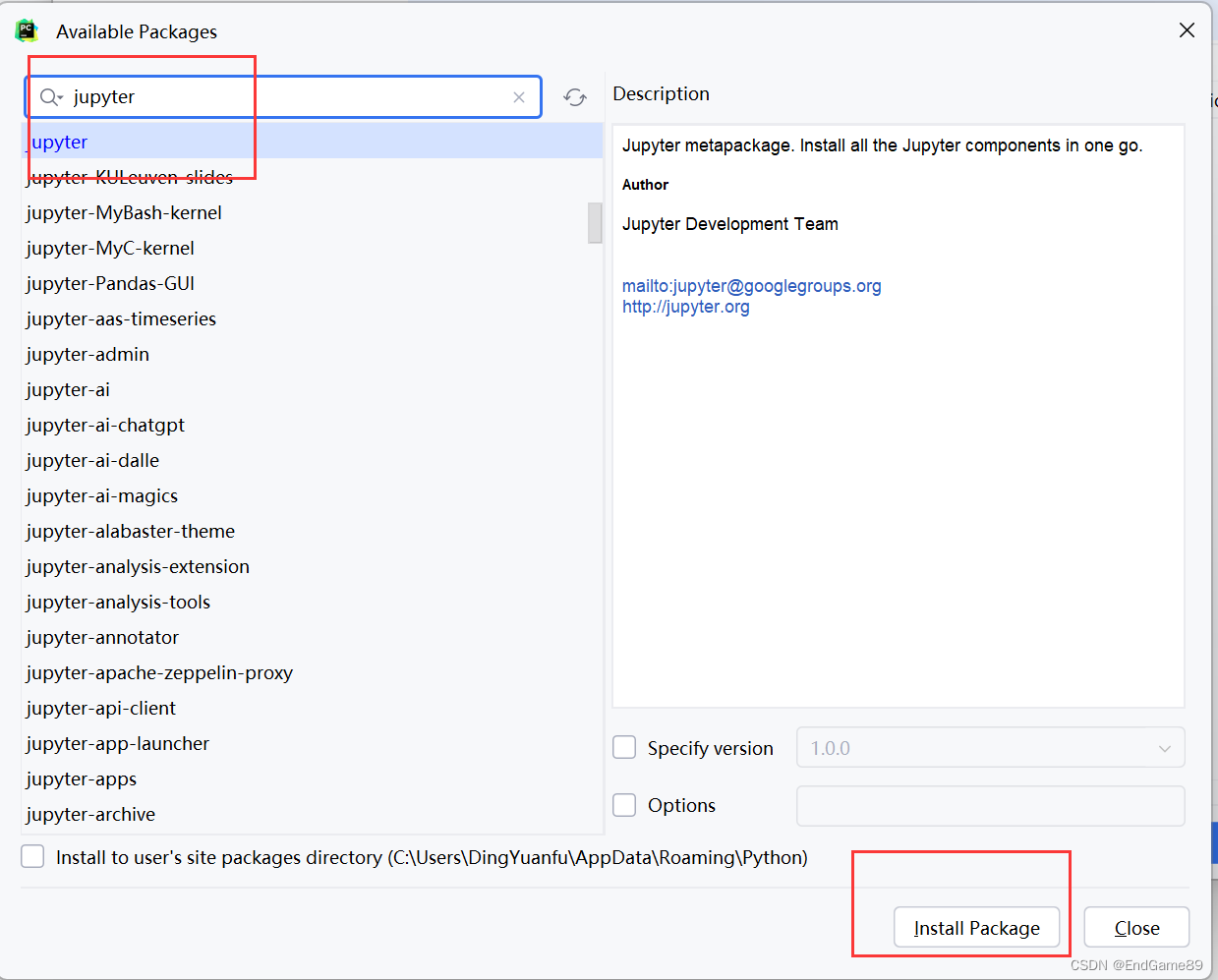Click the Options text field

(x=990, y=806)
